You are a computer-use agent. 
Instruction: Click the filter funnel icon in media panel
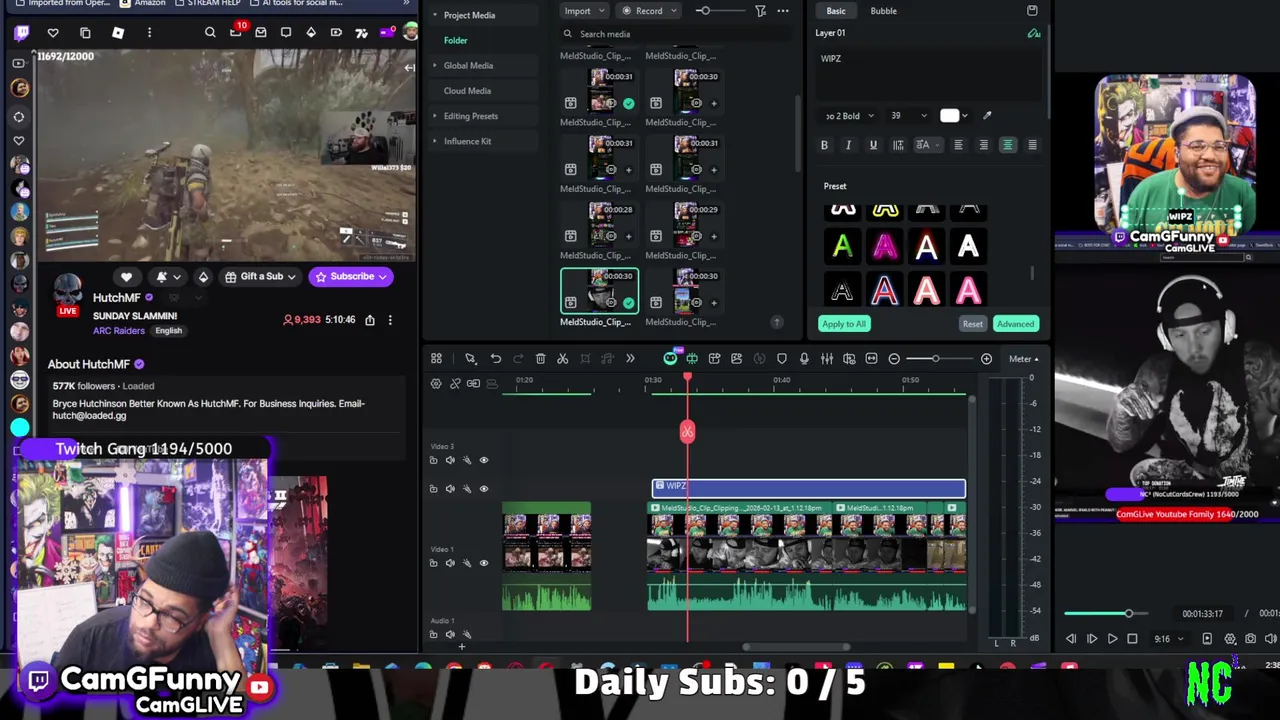[x=760, y=11]
